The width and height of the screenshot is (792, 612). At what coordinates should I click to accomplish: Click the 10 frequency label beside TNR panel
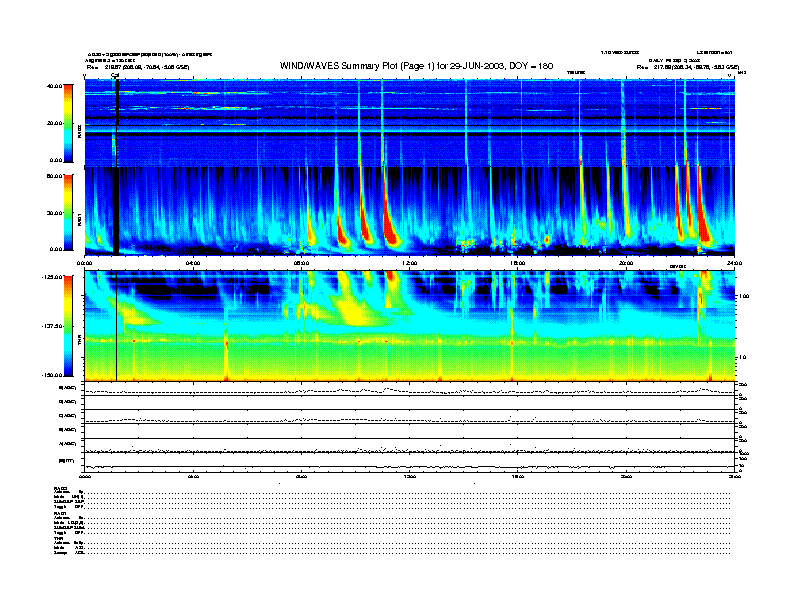[742, 357]
